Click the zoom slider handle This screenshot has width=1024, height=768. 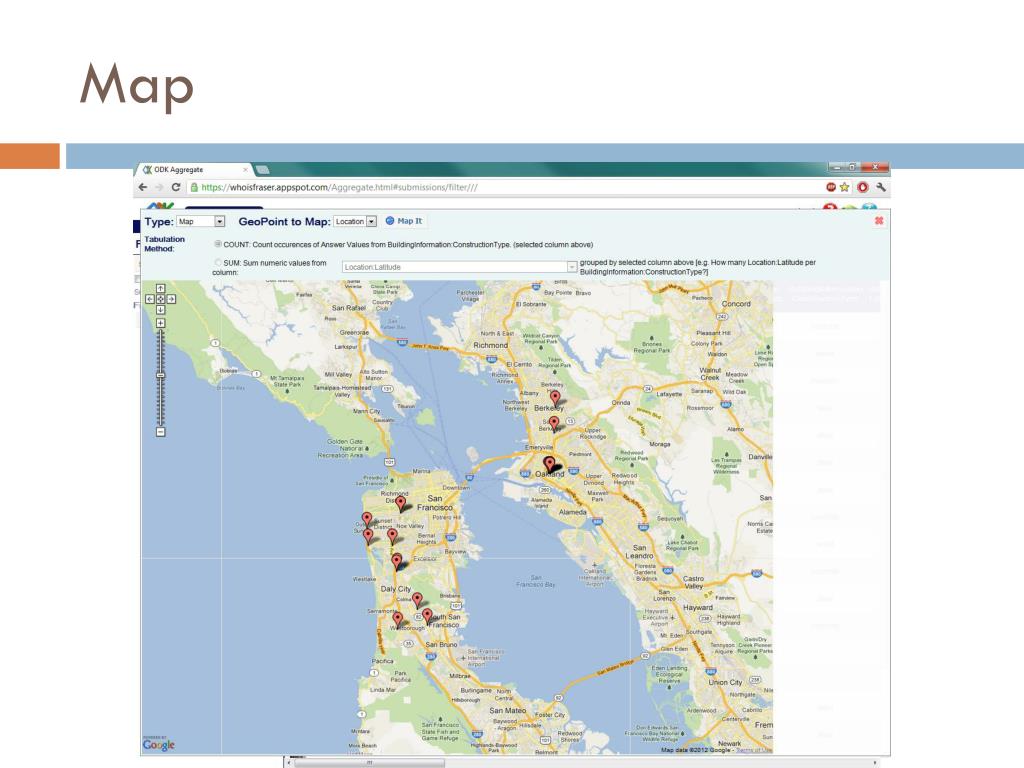coord(161,376)
